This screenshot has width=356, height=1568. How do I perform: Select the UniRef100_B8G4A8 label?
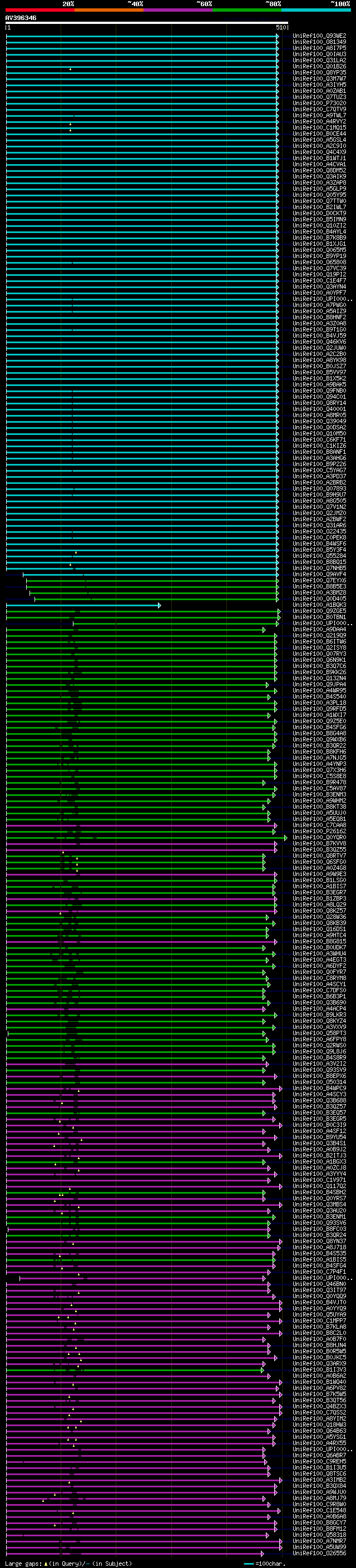(x=319, y=734)
